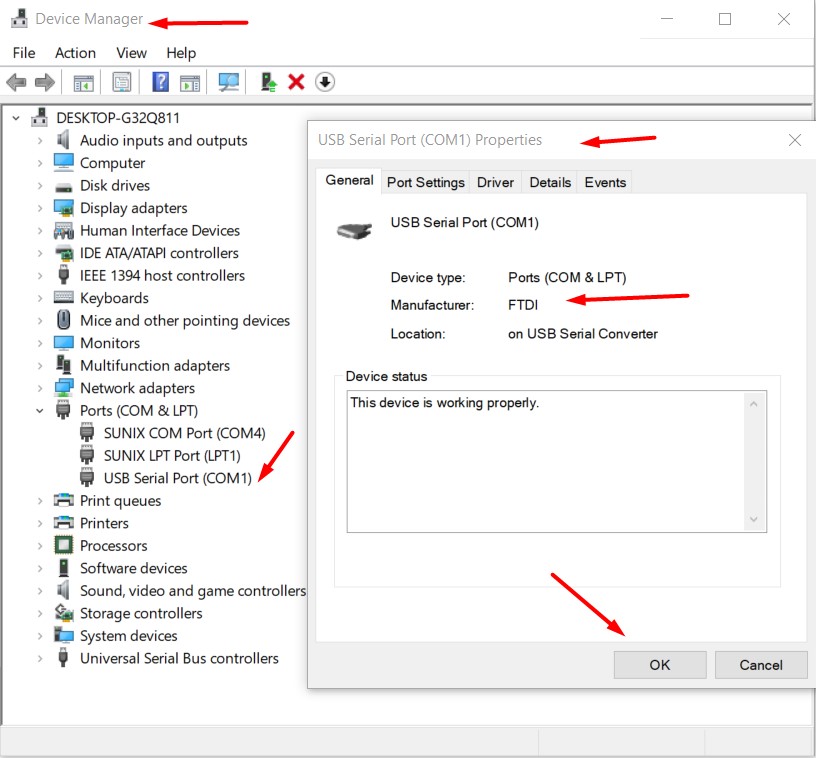Click the DESKTOP-G32Q811 computer icon
Screen dimensions: 816x758
40,118
